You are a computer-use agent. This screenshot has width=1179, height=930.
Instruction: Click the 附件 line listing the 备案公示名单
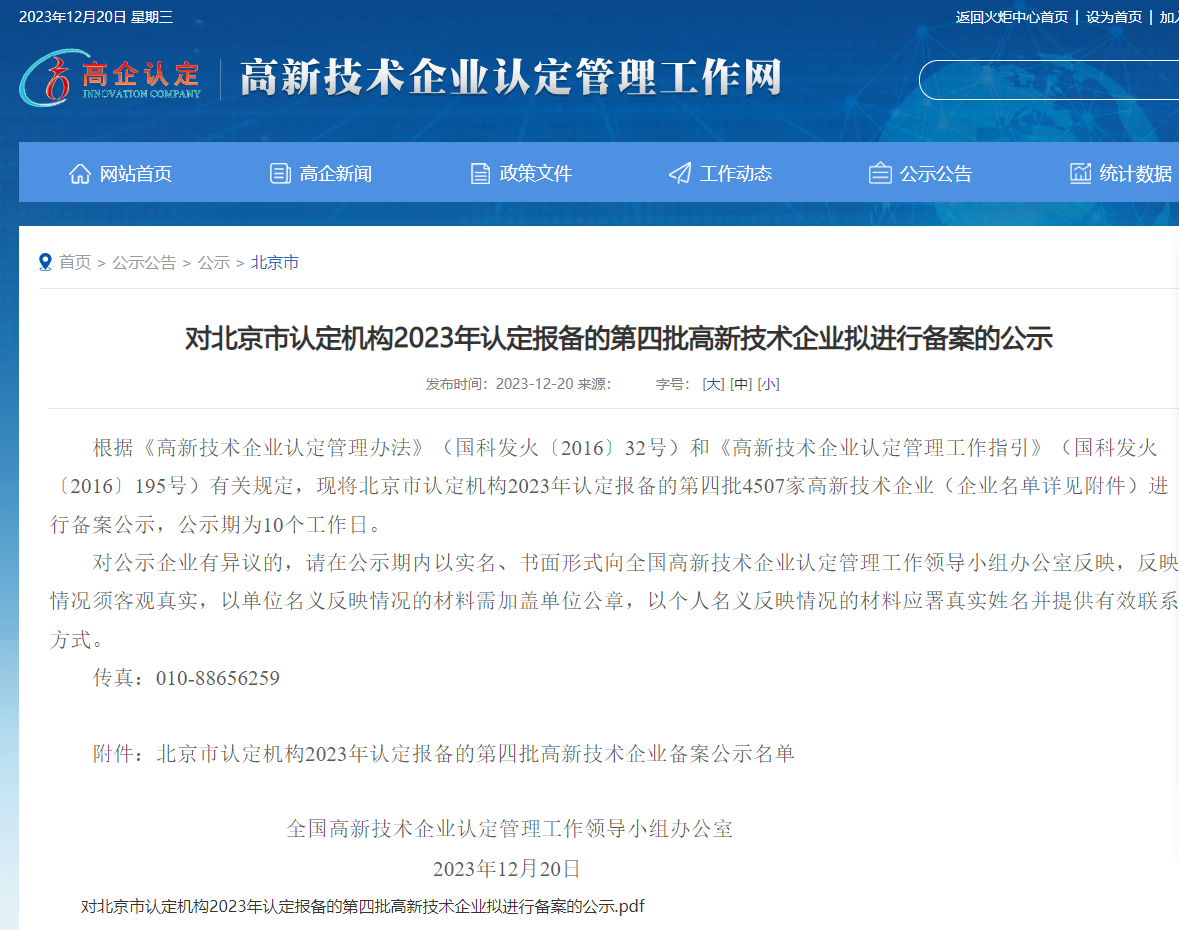pyautogui.click(x=444, y=753)
